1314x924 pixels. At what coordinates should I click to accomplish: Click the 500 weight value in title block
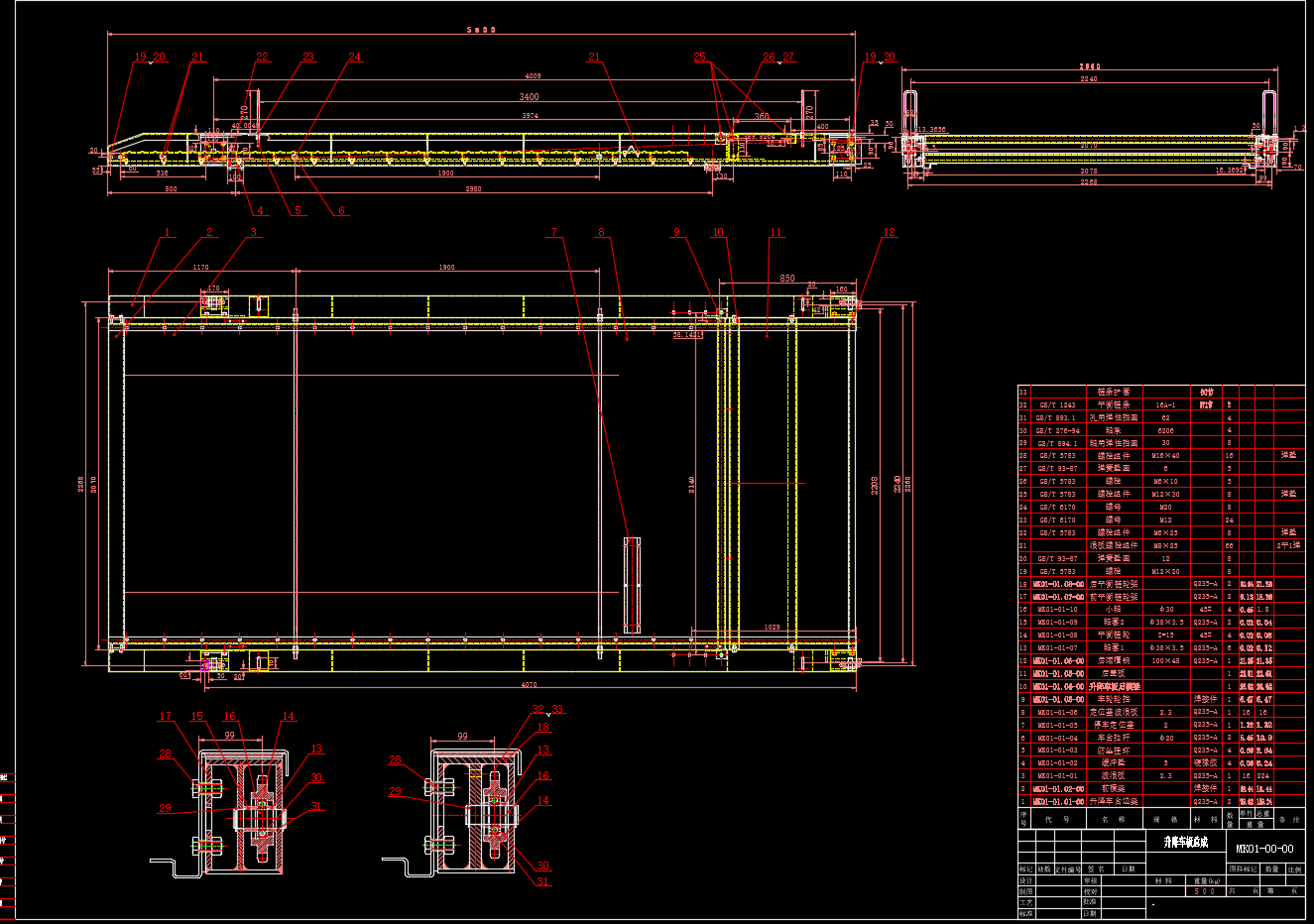point(1204,891)
